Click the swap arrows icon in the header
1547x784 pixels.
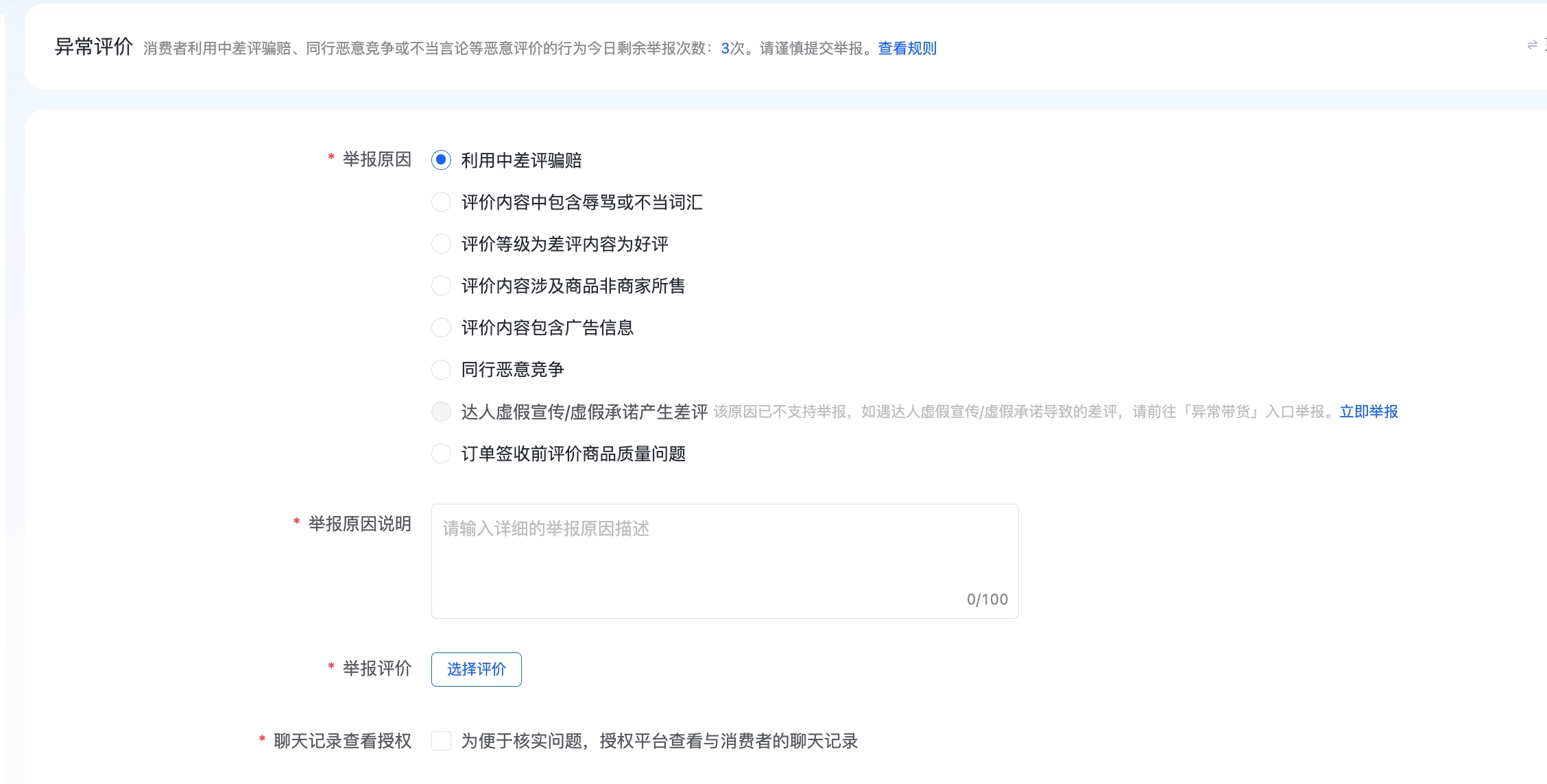[1532, 45]
